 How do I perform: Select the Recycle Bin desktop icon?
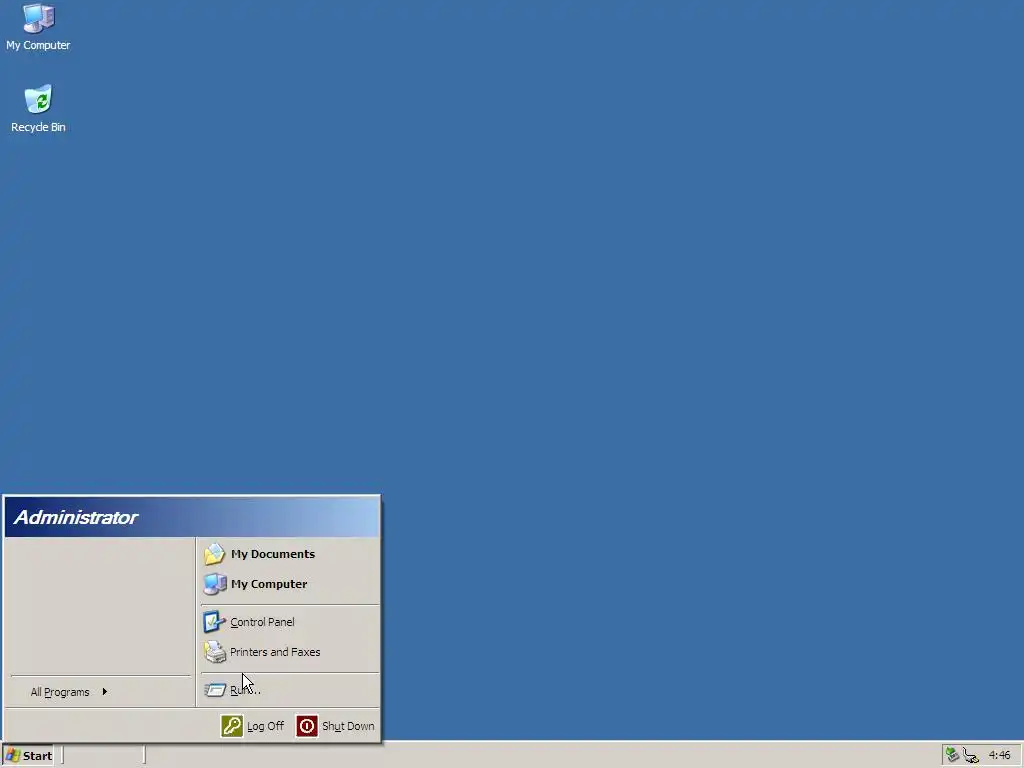38,109
